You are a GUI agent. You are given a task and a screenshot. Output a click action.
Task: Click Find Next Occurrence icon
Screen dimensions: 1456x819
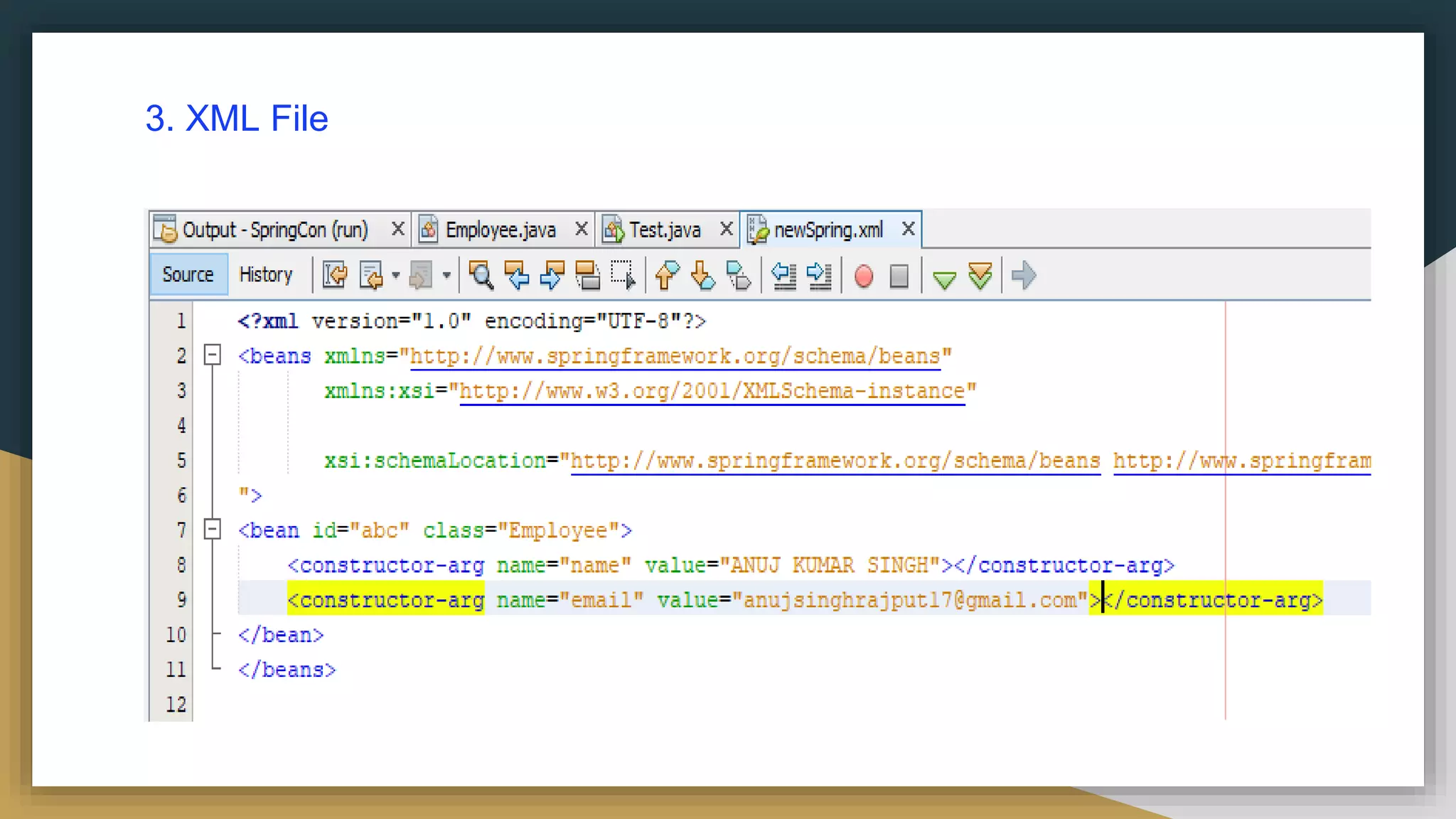(552, 275)
